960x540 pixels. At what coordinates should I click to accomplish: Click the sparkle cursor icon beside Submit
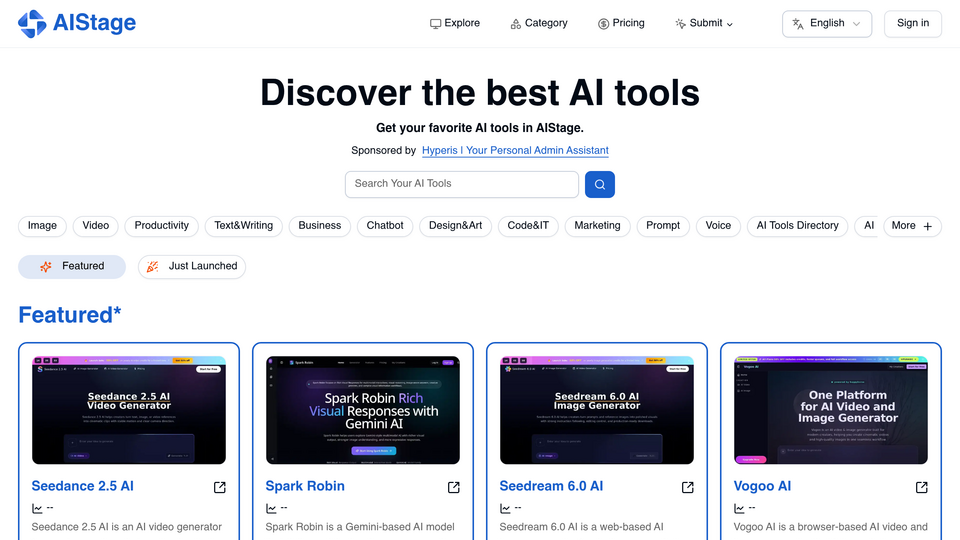pos(680,24)
